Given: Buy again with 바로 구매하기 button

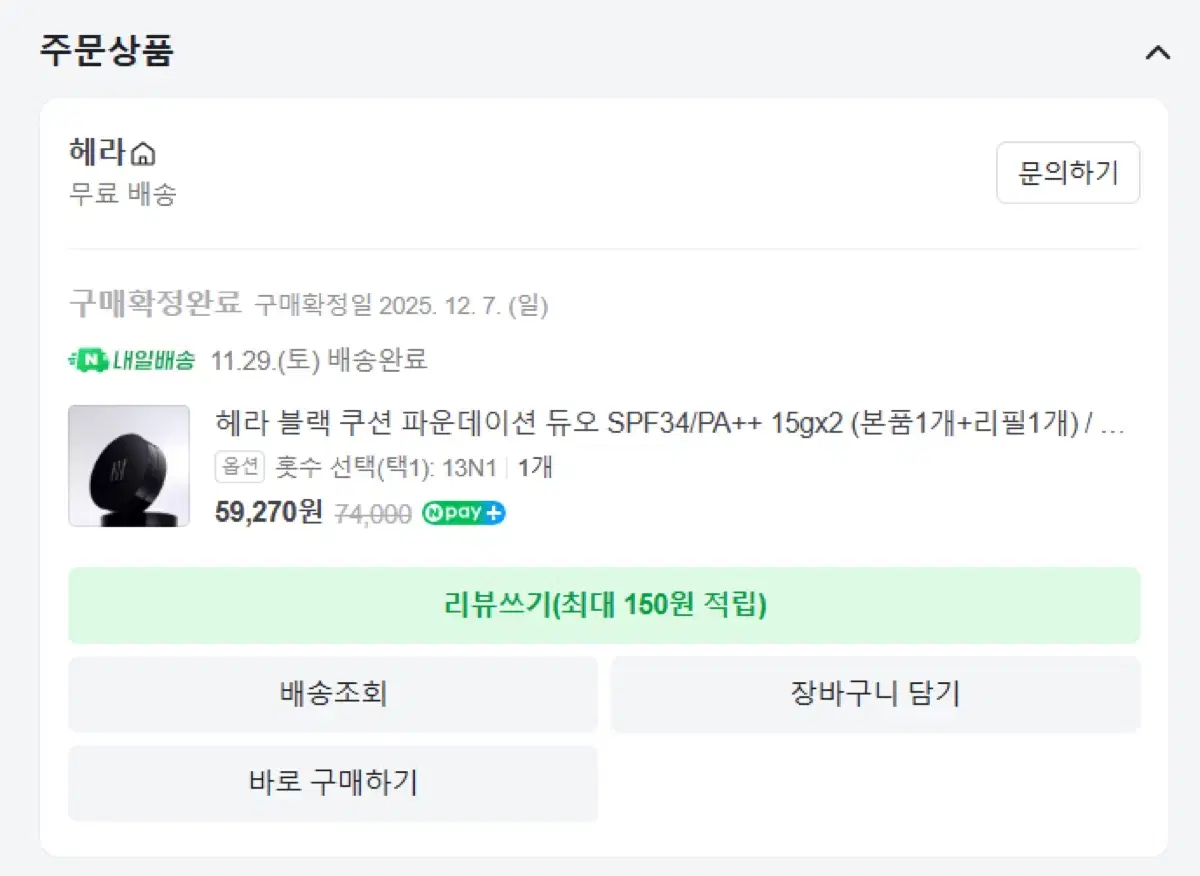Looking at the screenshot, I should pos(333,783).
